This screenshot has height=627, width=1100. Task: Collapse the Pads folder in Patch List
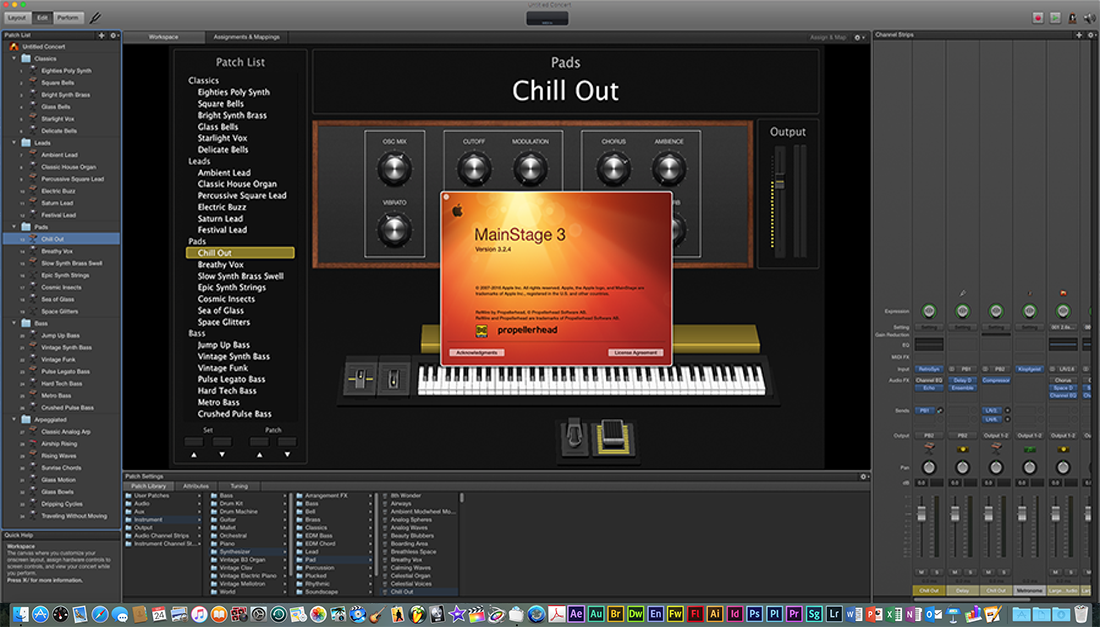[x=14, y=227]
